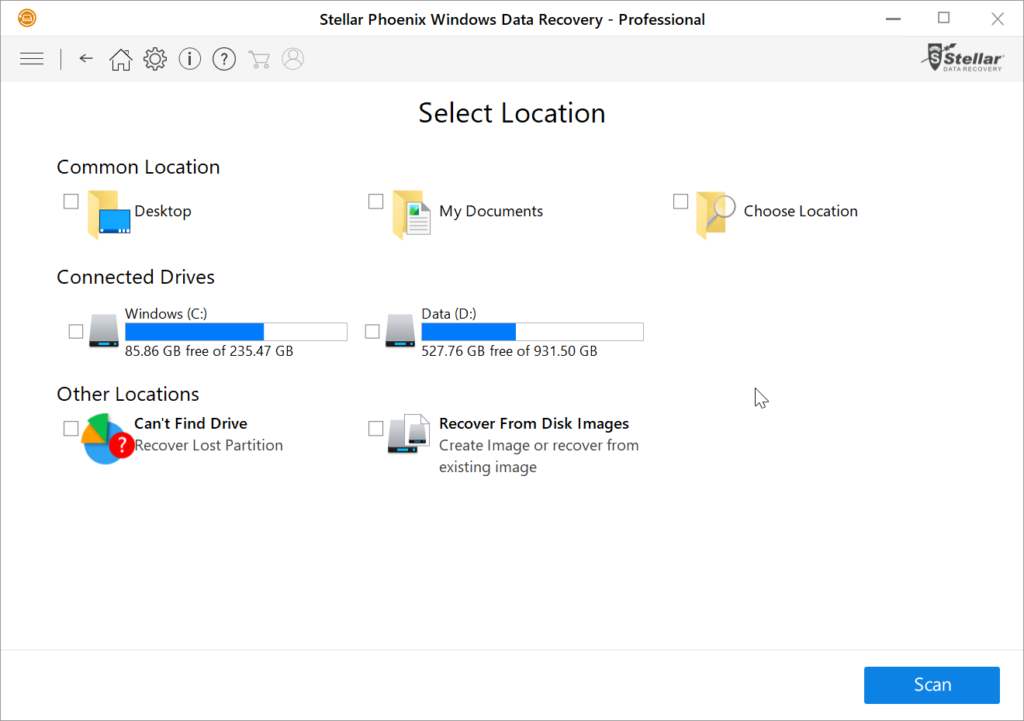Image resolution: width=1024 pixels, height=721 pixels.
Task: Click the Stellar Data Recovery logo
Action: pyautogui.click(x=963, y=58)
